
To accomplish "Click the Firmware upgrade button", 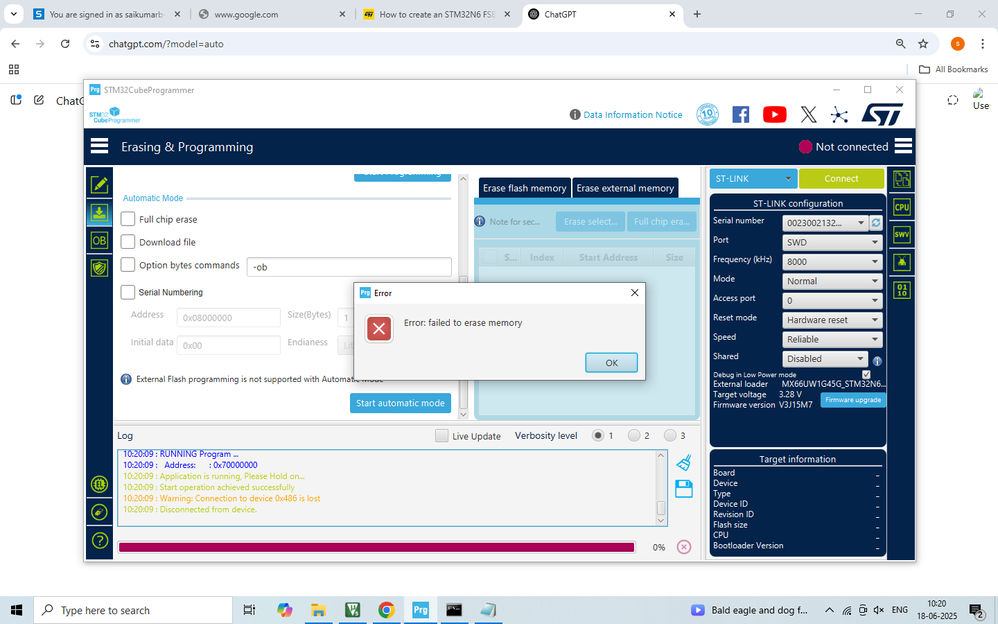I will coord(853,400).
